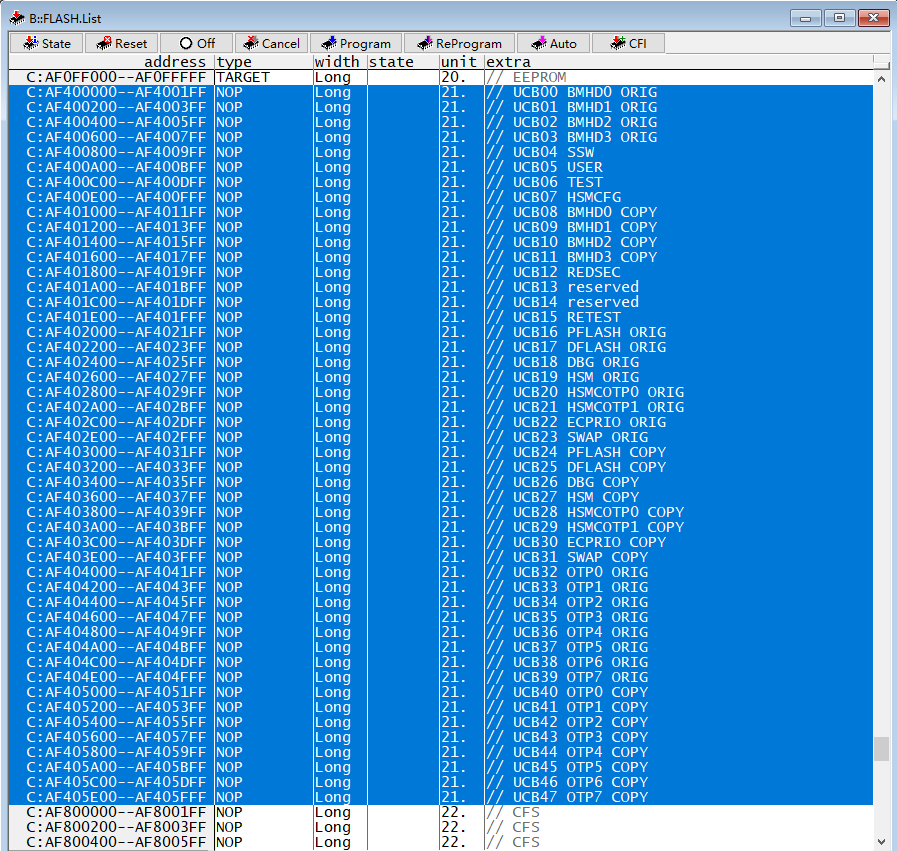
Task: Click the Reset toolbar button
Action: pyautogui.click(x=122, y=43)
